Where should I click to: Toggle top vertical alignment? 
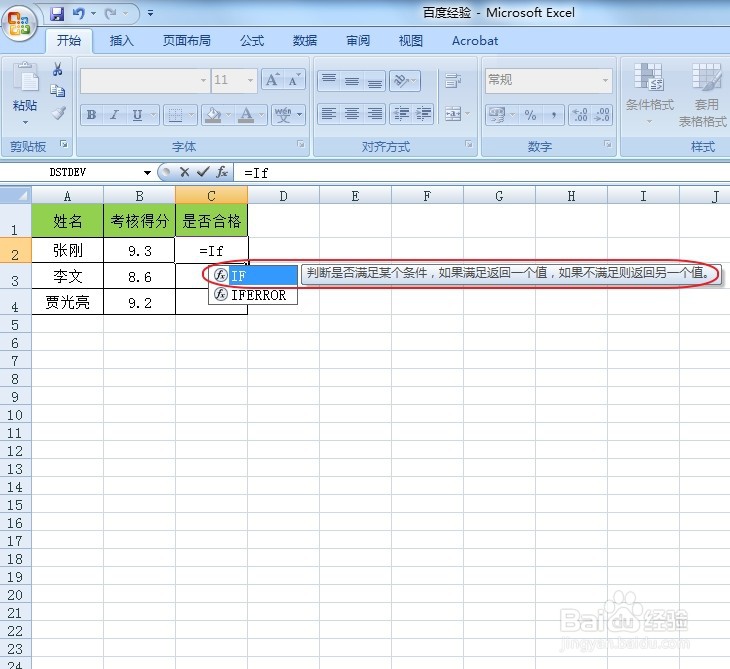click(x=329, y=81)
